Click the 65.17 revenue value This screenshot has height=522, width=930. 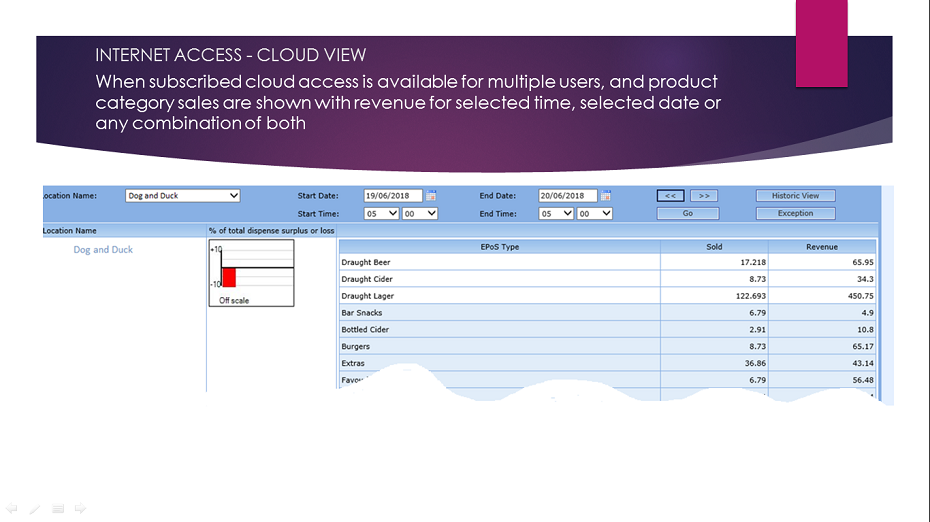863,346
